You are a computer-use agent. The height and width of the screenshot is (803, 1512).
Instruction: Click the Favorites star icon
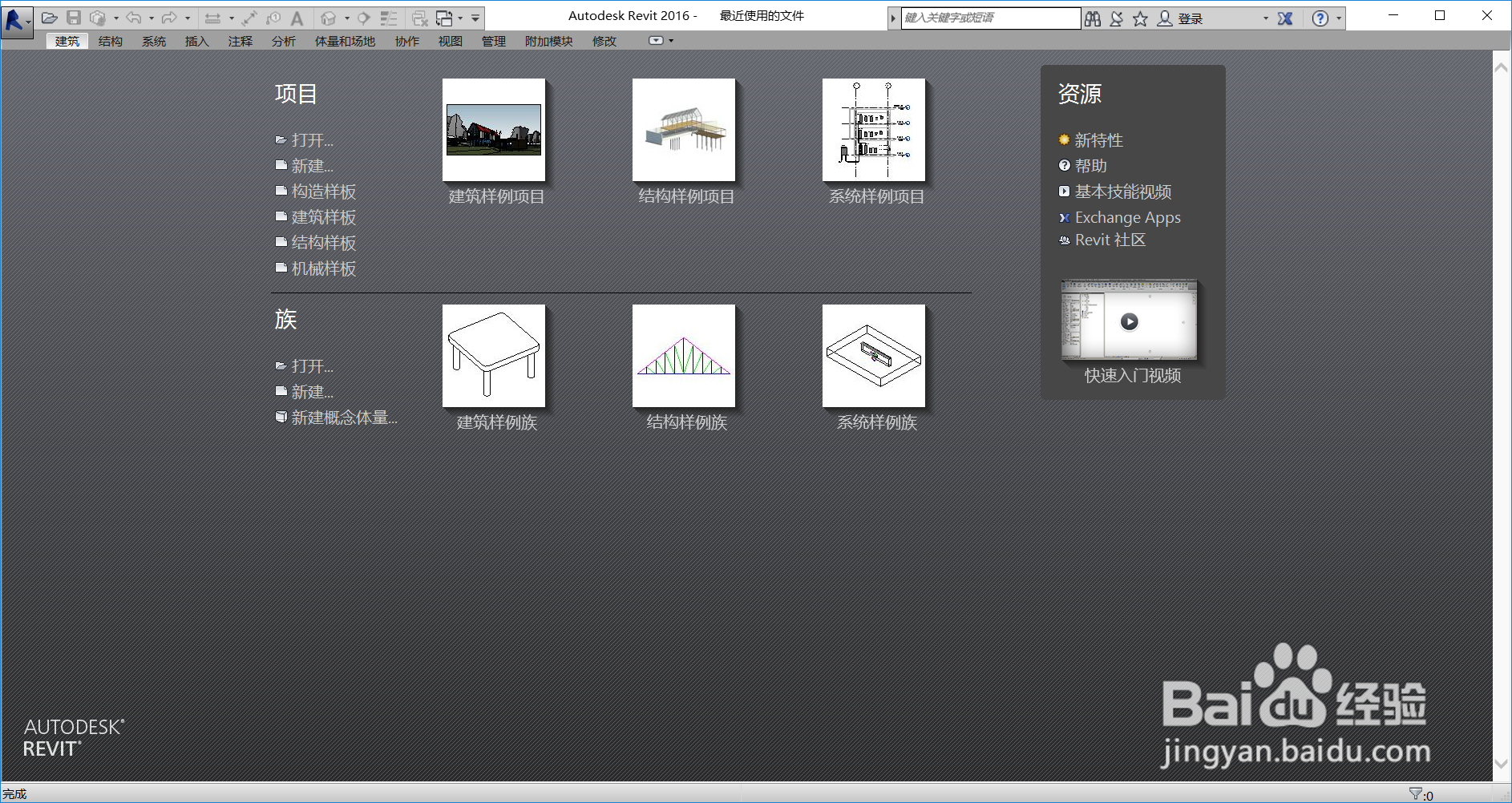1140,18
